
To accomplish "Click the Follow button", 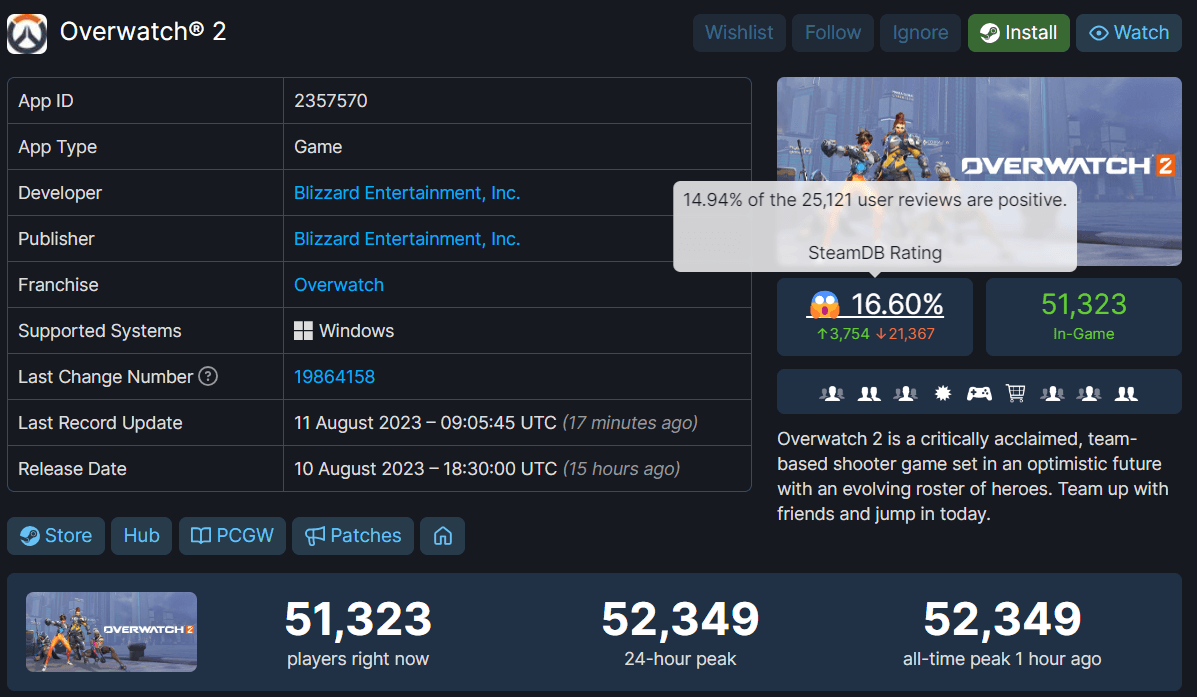I will (x=833, y=33).
